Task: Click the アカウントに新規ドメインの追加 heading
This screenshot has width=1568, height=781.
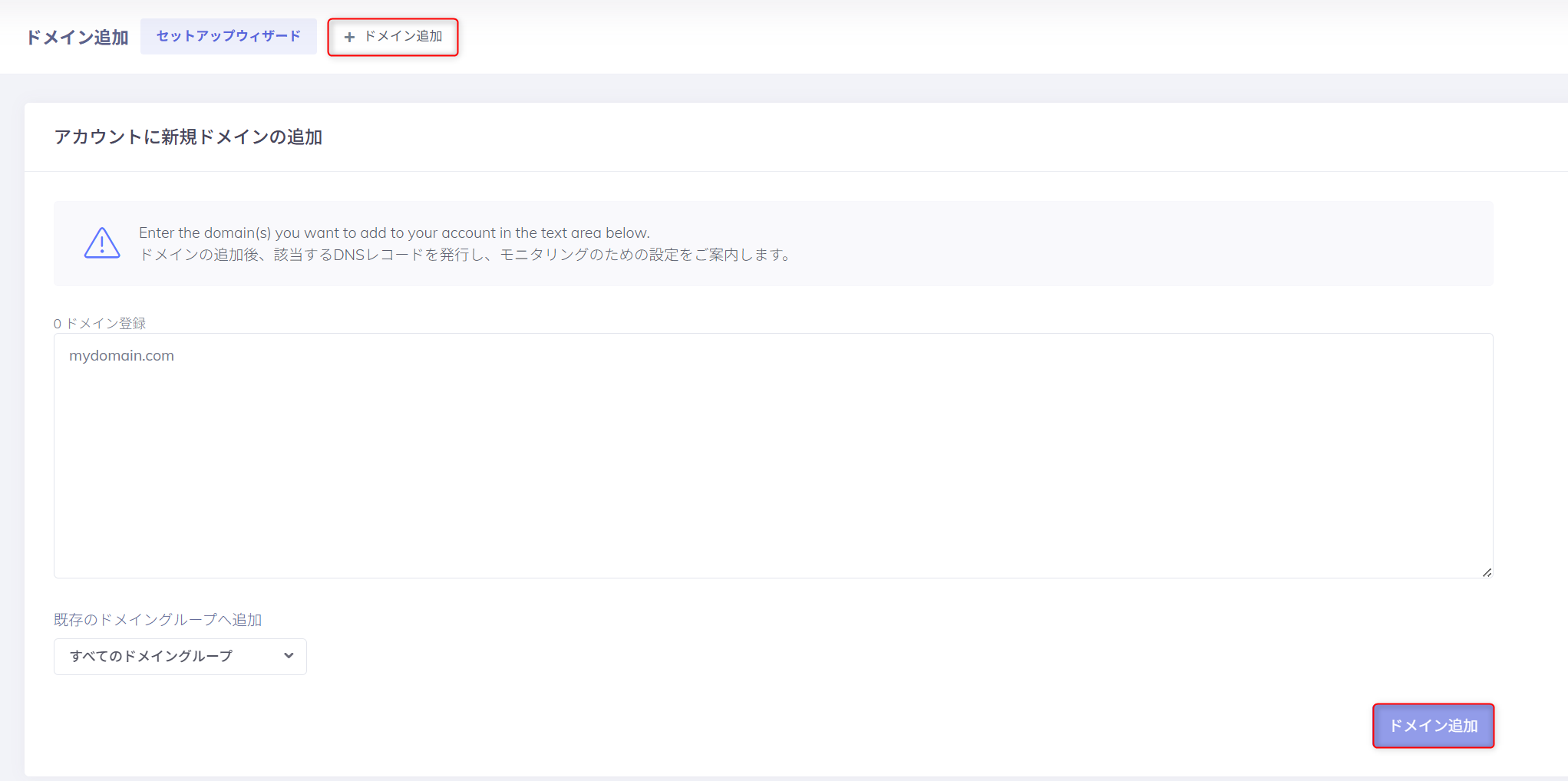Action: [187, 137]
